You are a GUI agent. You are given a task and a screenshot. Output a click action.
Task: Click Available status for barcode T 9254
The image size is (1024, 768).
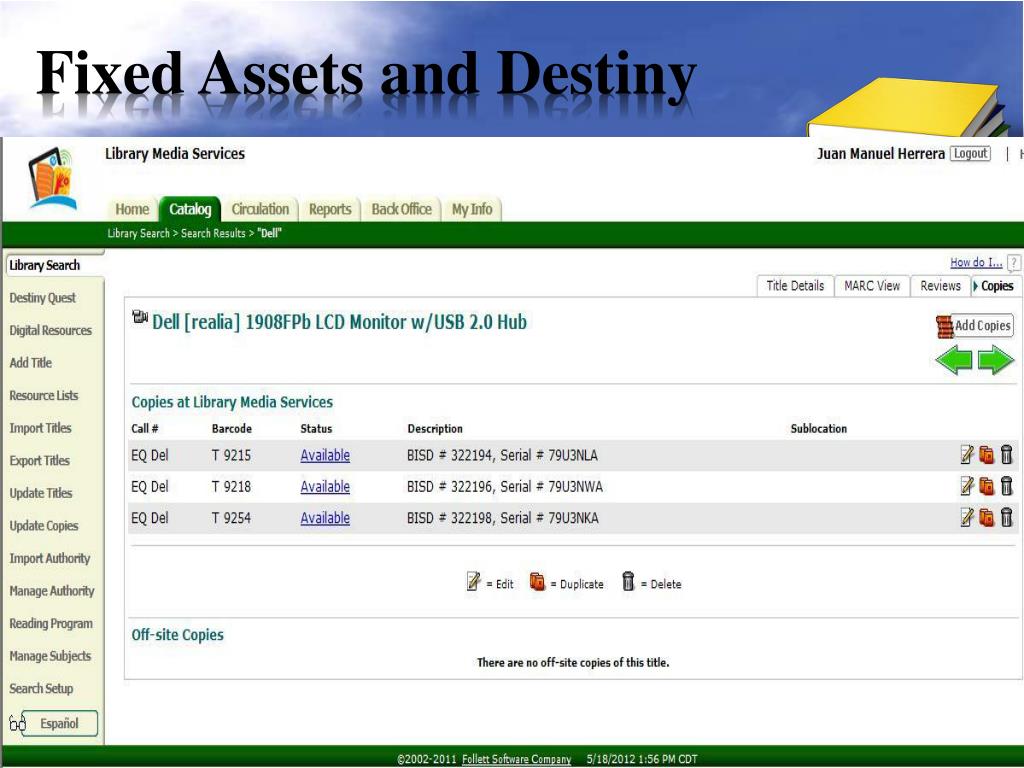pos(325,518)
